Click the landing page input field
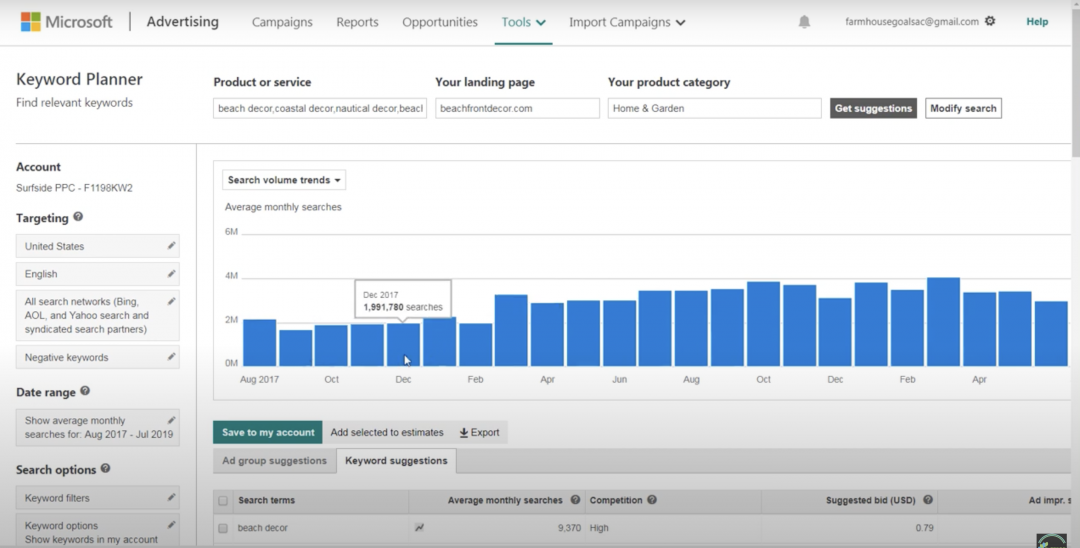 tap(517, 108)
